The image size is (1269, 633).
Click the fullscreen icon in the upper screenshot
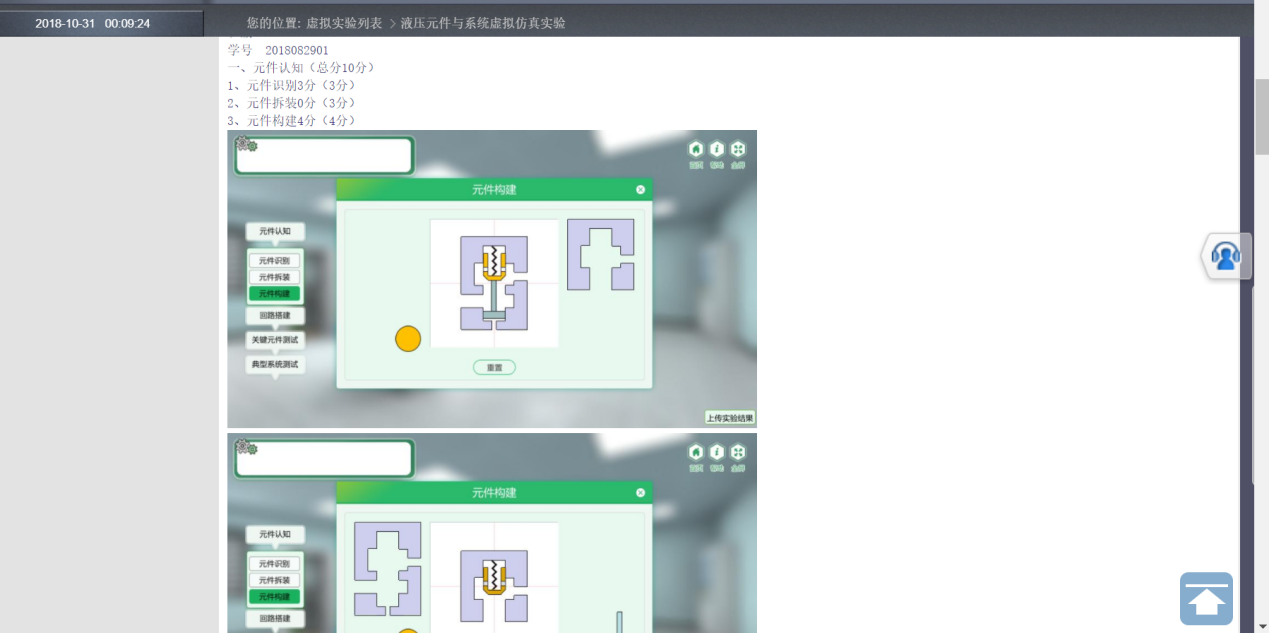tap(738, 149)
